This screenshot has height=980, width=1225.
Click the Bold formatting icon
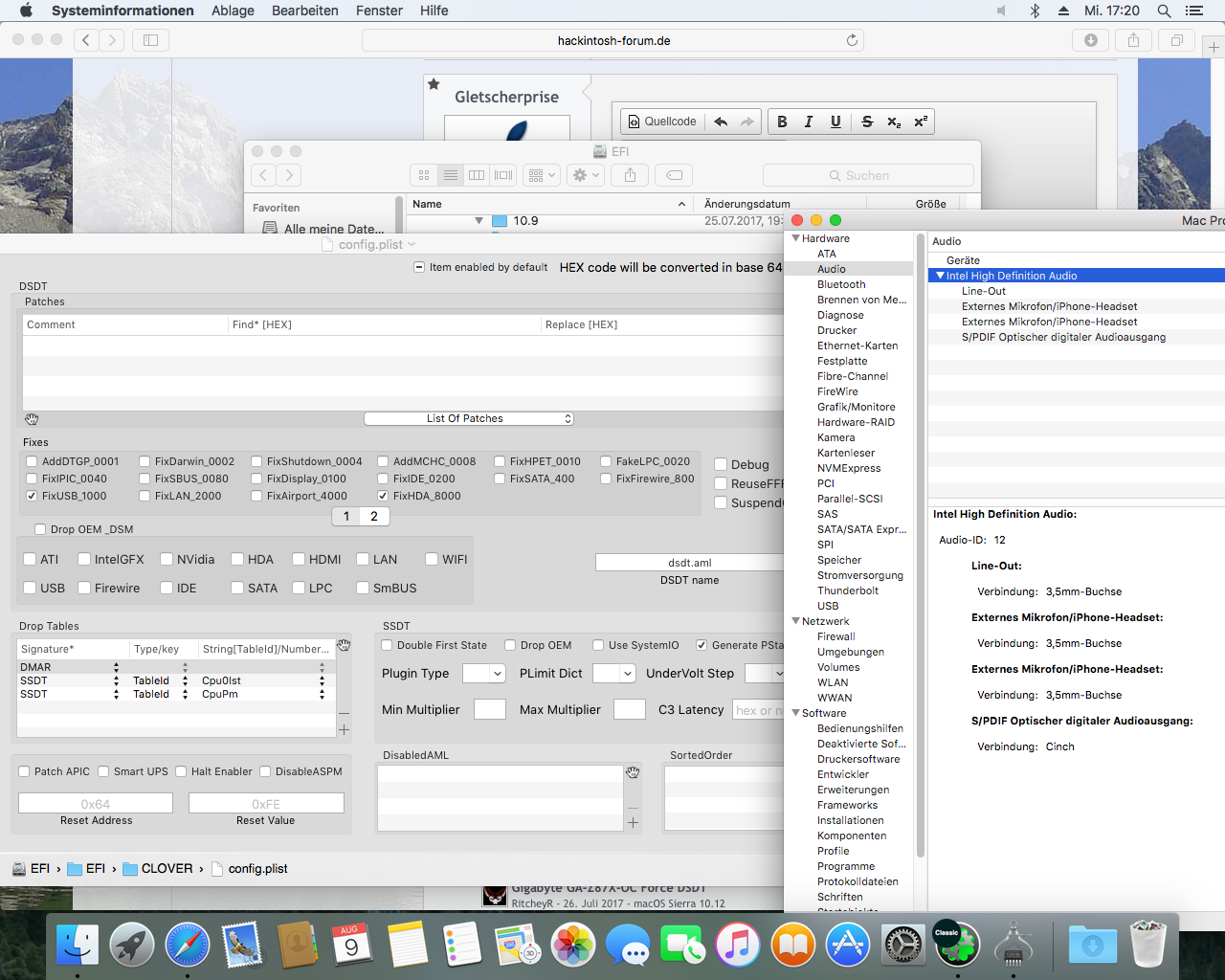tap(782, 122)
